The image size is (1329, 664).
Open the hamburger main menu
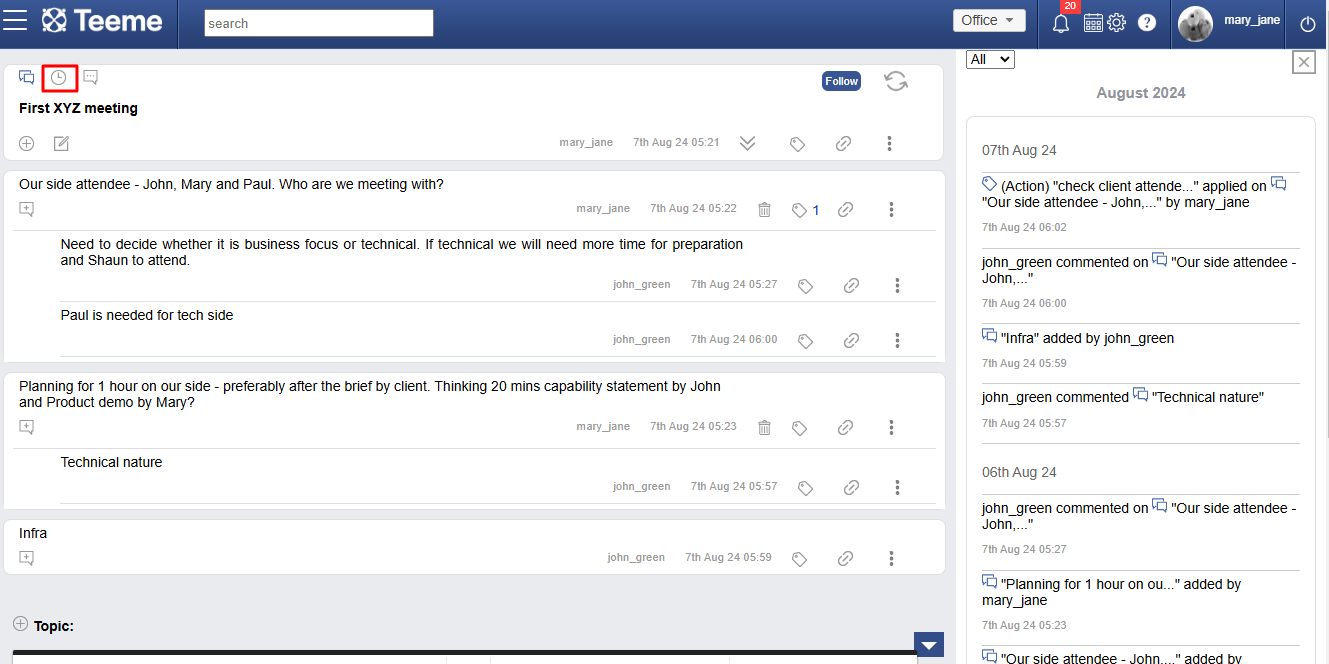click(15, 20)
